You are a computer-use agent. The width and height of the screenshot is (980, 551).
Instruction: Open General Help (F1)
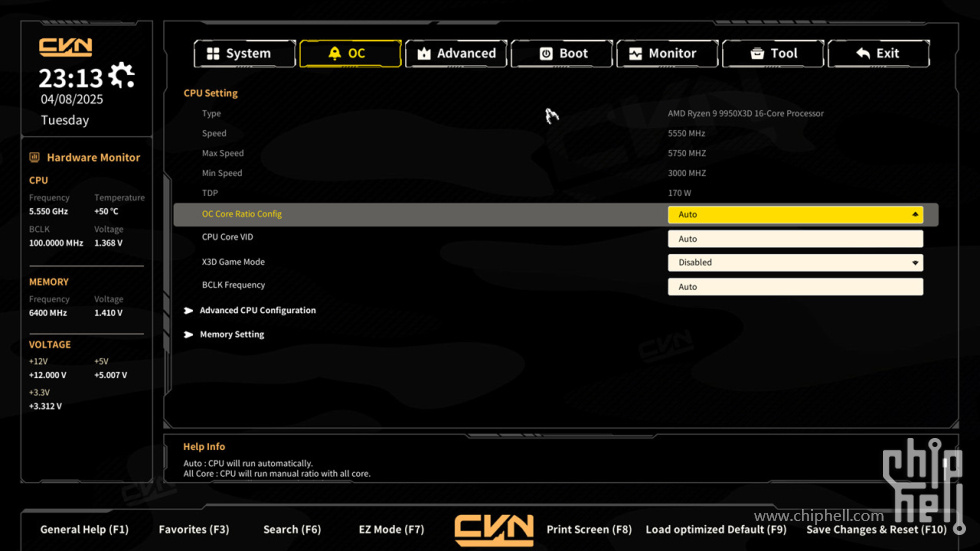(x=84, y=530)
